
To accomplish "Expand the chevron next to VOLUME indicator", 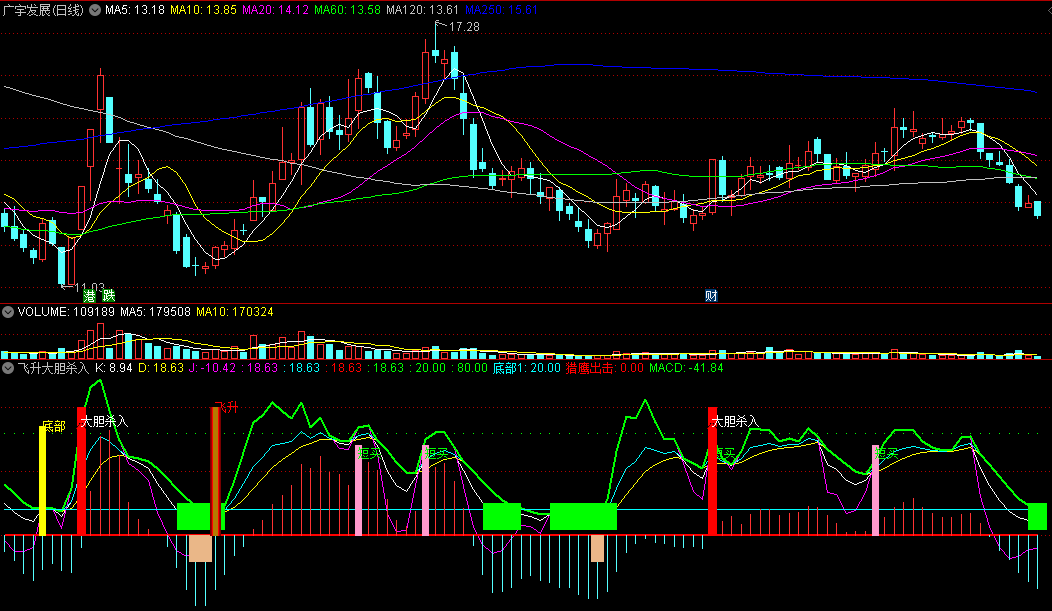I will point(8,312).
